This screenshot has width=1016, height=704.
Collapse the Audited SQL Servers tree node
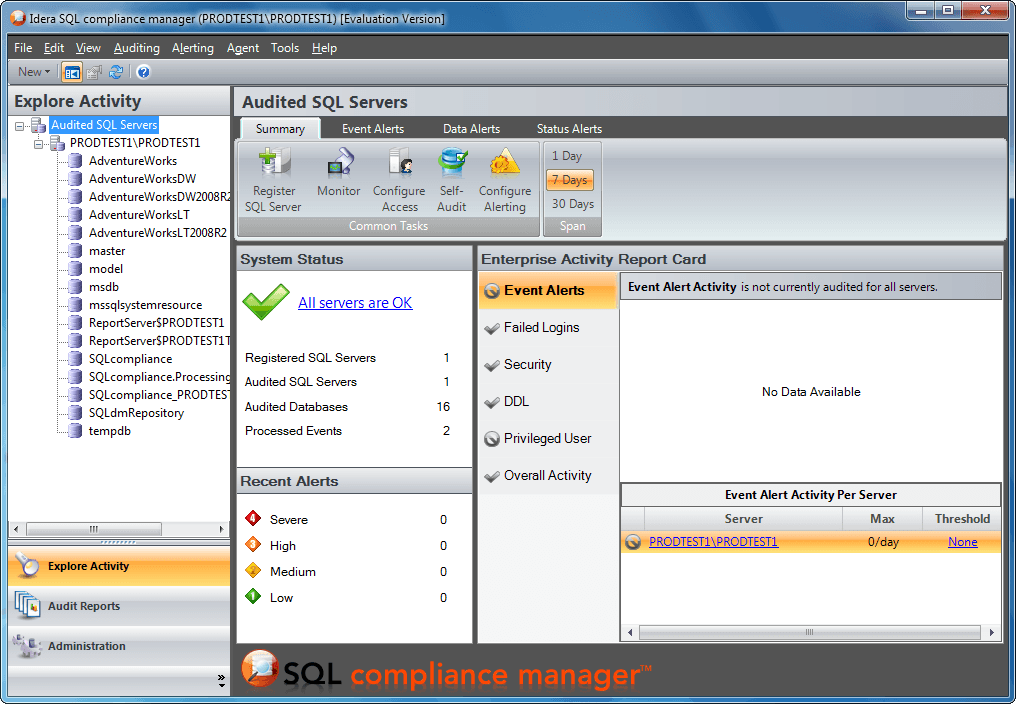pyautogui.click(x=19, y=126)
